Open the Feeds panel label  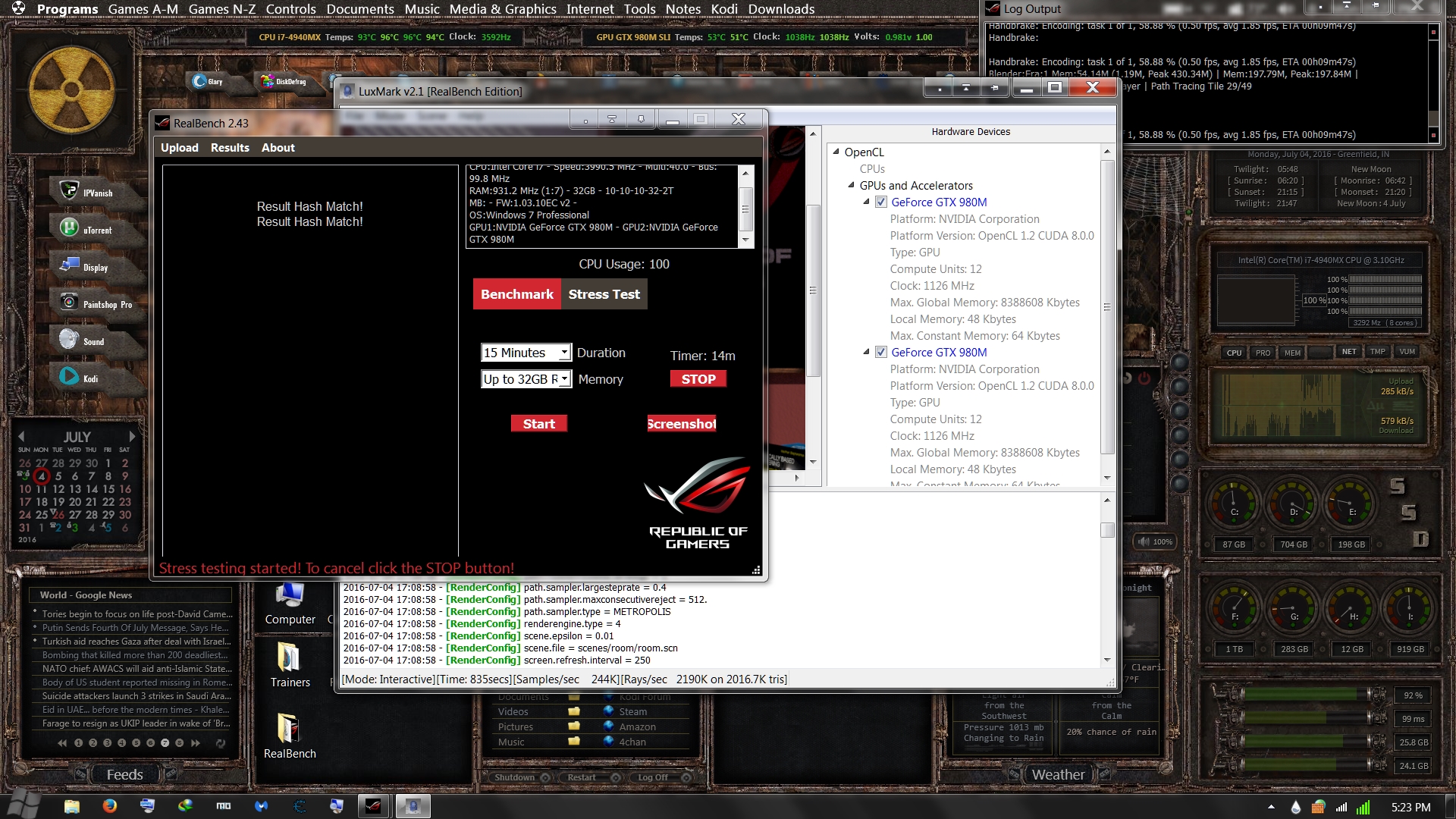click(x=124, y=774)
